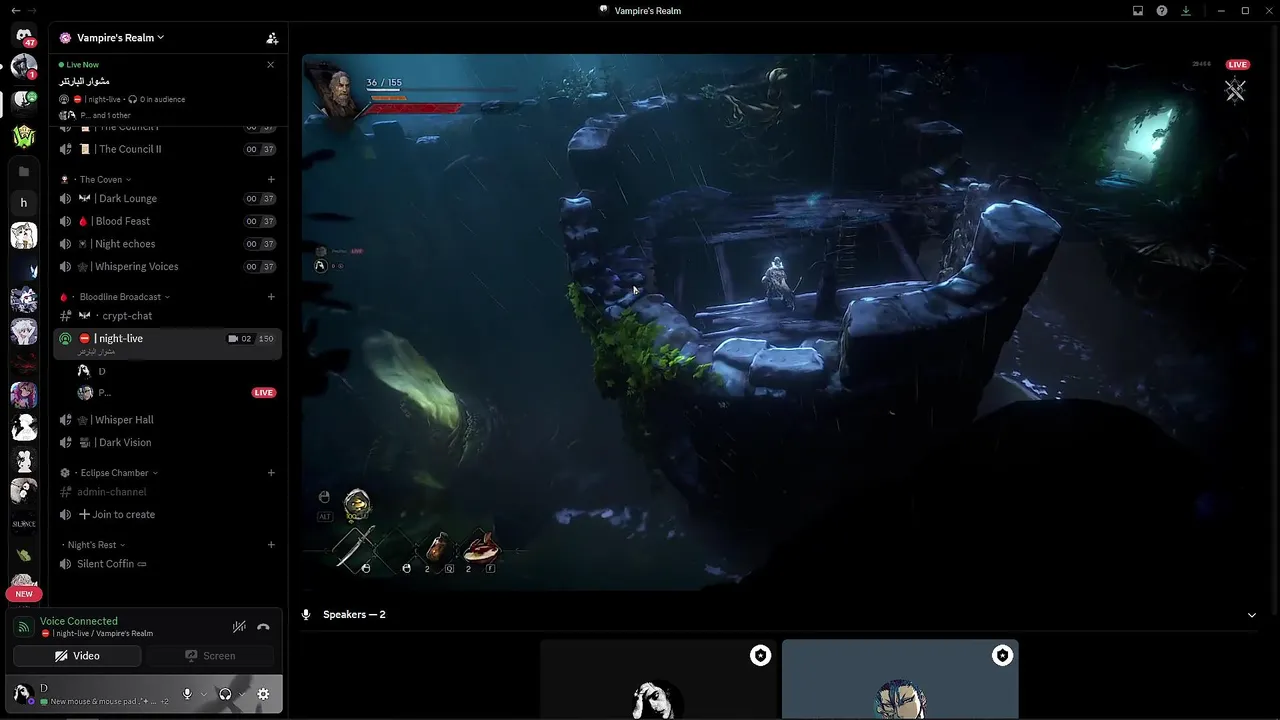Image resolution: width=1280 pixels, height=720 pixels.
Task: Add a channel to Bloodline Broadcast category
Action: [271, 297]
